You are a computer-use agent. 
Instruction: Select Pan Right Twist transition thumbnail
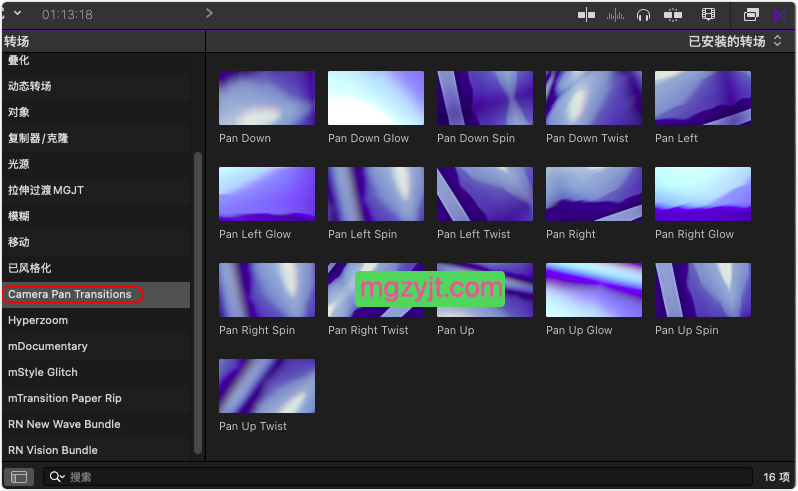click(x=376, y=290)
